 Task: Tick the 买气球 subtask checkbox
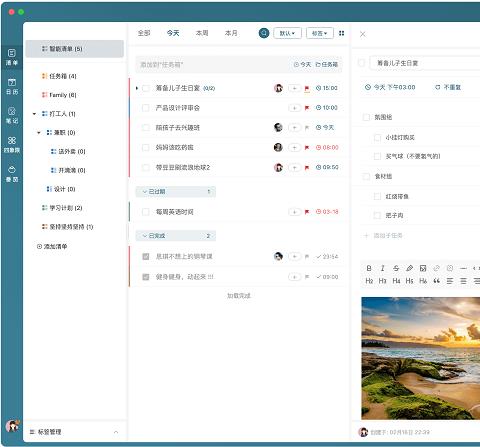coord(377,156)
